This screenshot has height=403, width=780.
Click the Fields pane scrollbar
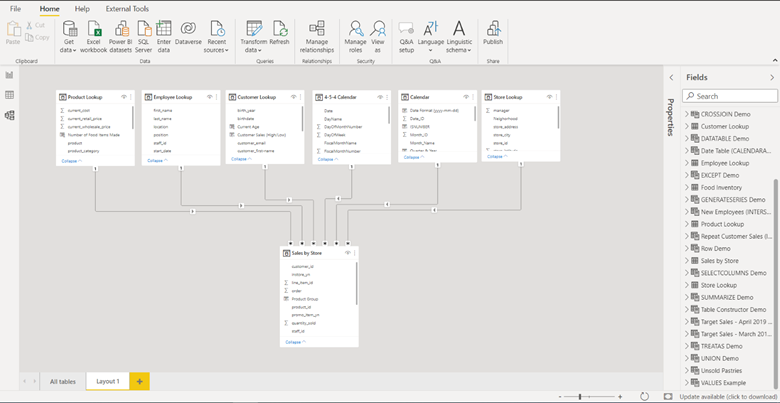(x=776, y=286)
